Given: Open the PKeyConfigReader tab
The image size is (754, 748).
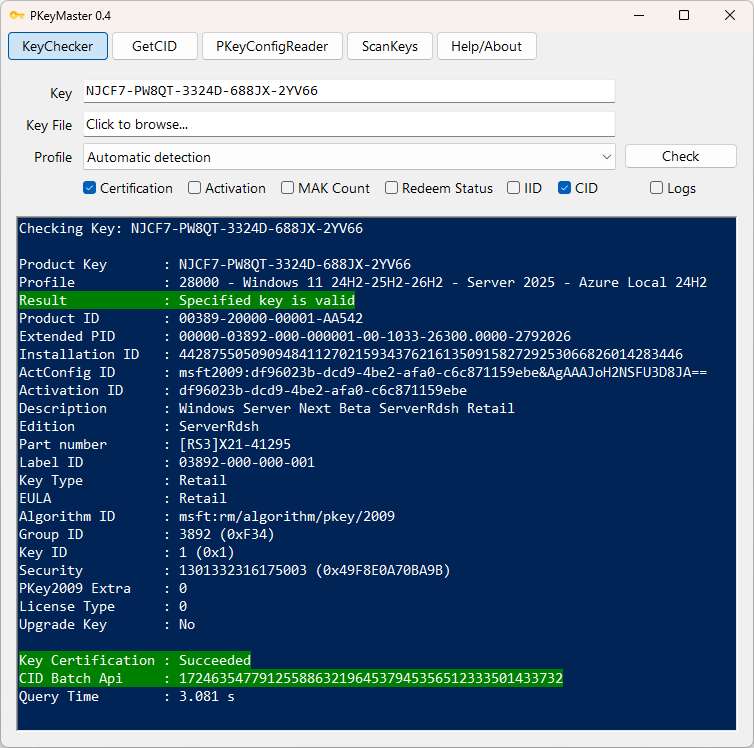Looking at the screenshot, I should (272, 46).
